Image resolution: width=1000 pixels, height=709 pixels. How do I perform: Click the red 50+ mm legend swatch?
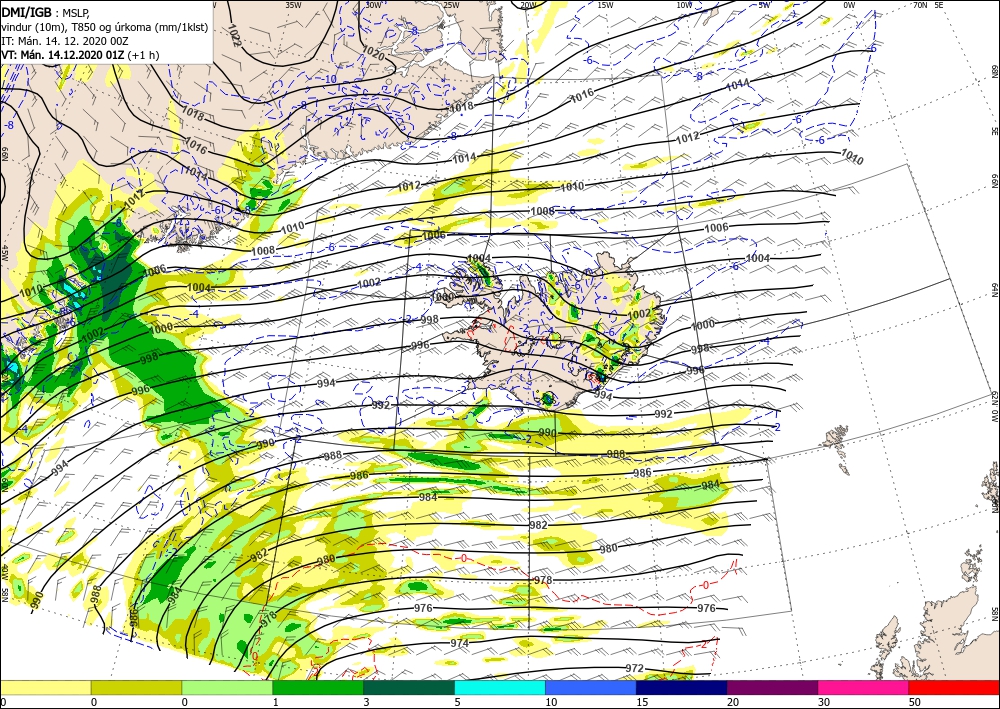pyautogui.click(x=954, y=687)
